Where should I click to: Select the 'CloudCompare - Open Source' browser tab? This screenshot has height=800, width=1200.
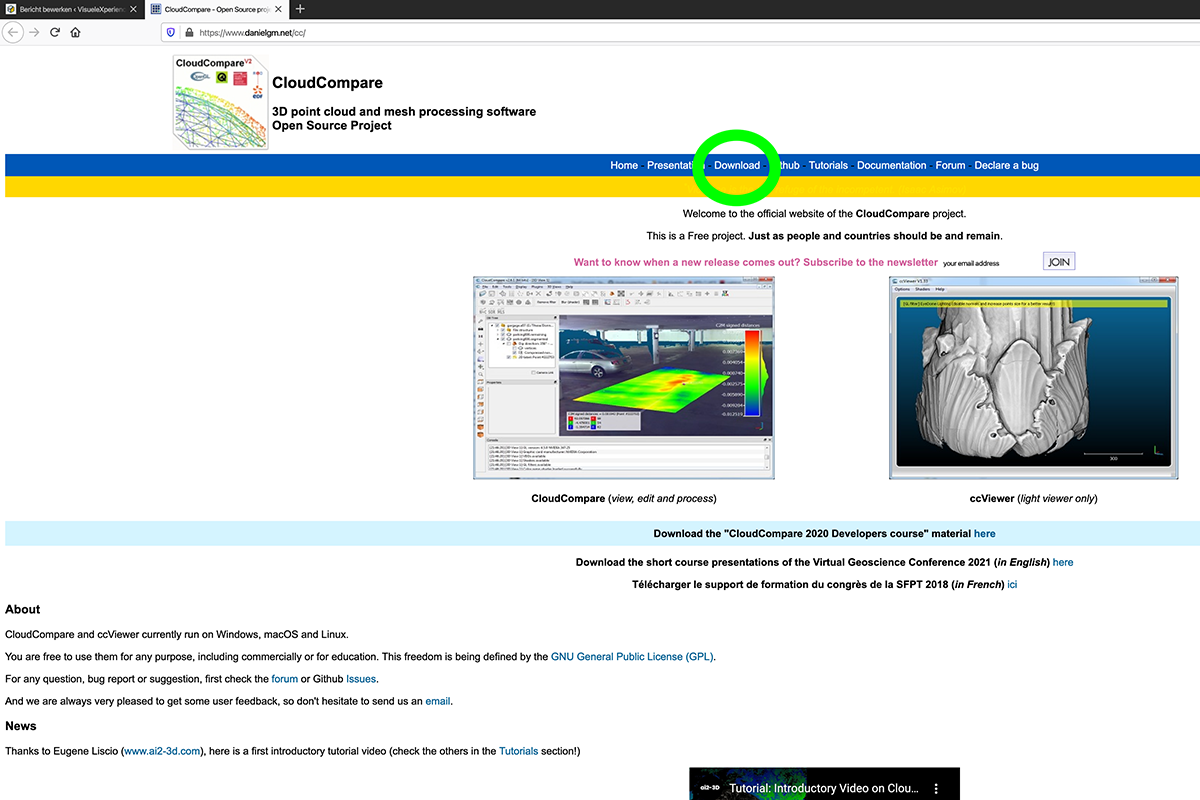(217, 9)
